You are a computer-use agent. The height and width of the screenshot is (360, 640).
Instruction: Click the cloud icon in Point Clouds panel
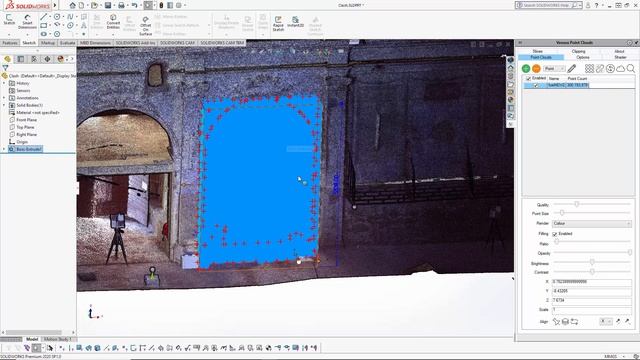(621, 69)
